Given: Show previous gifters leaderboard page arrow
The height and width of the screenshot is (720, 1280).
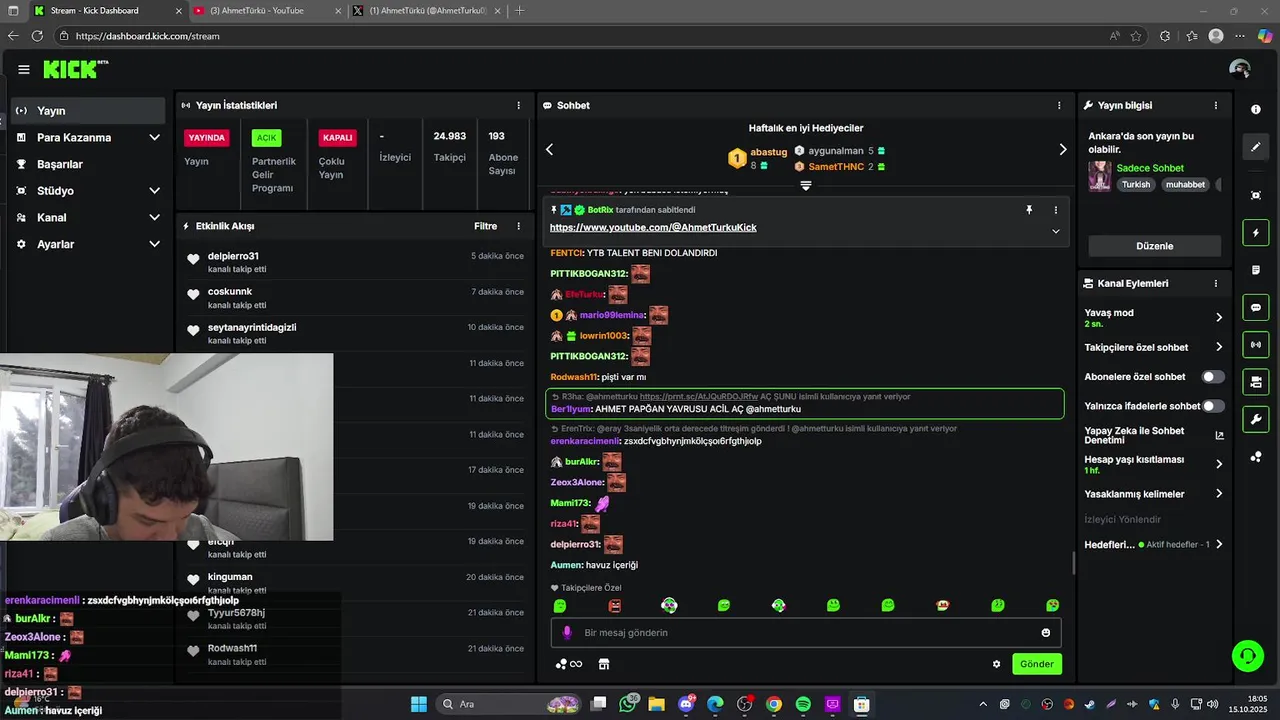Looking at the screenshot, I should point(549,149).
